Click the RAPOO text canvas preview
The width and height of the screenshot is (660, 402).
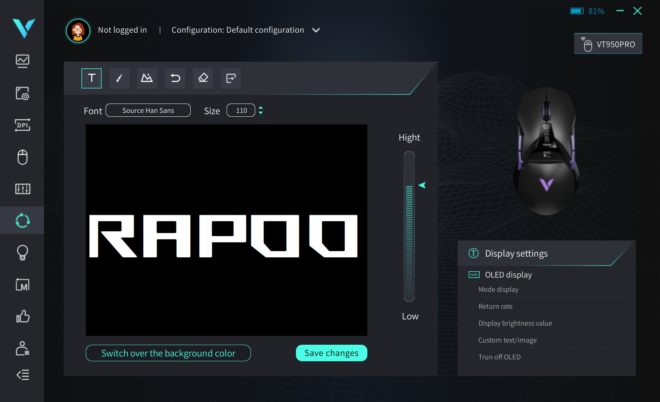[226, 230]
